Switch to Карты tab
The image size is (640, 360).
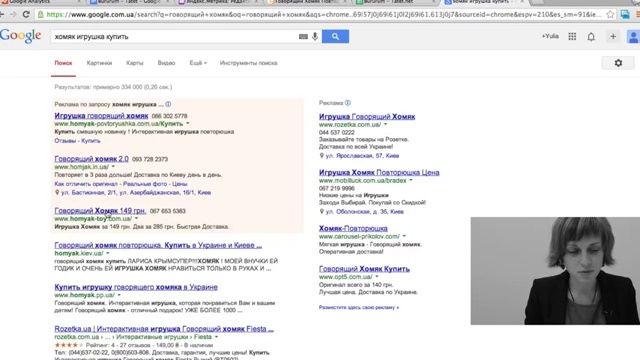pyautogui.click(x=135, y=63)
